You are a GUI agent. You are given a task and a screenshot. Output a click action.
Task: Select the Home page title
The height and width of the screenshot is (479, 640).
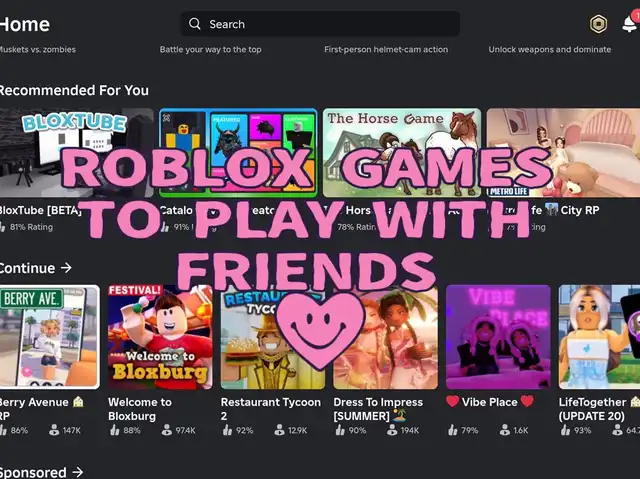tap(24, 24)
